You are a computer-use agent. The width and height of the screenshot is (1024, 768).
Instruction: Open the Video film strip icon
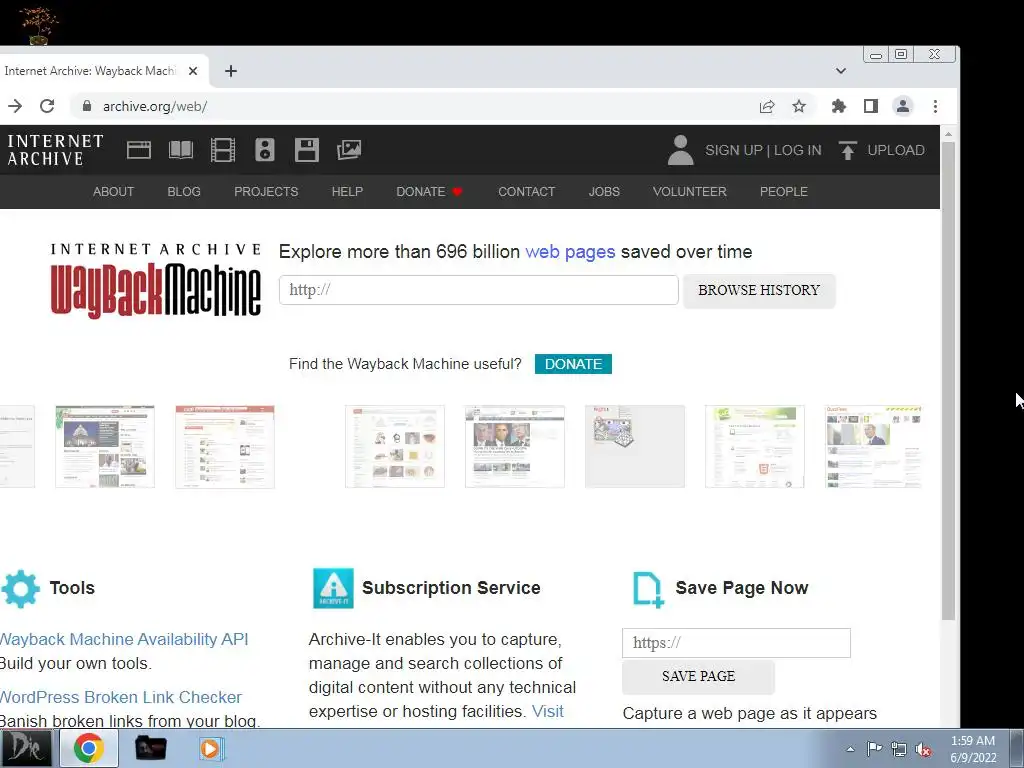coord(223,150)
